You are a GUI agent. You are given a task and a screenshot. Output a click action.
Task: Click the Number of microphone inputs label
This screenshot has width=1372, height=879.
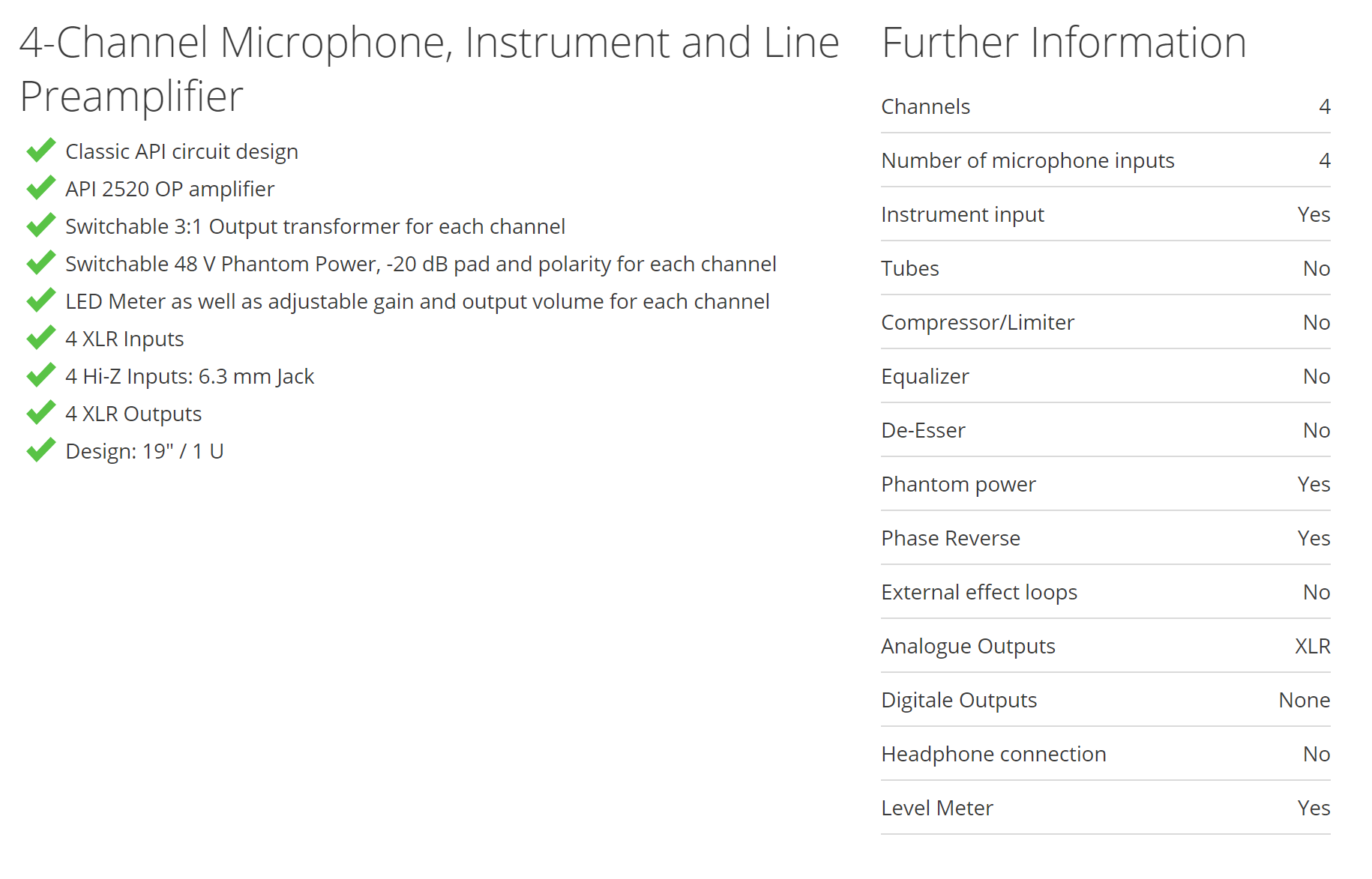click(x=1028, y=160)
